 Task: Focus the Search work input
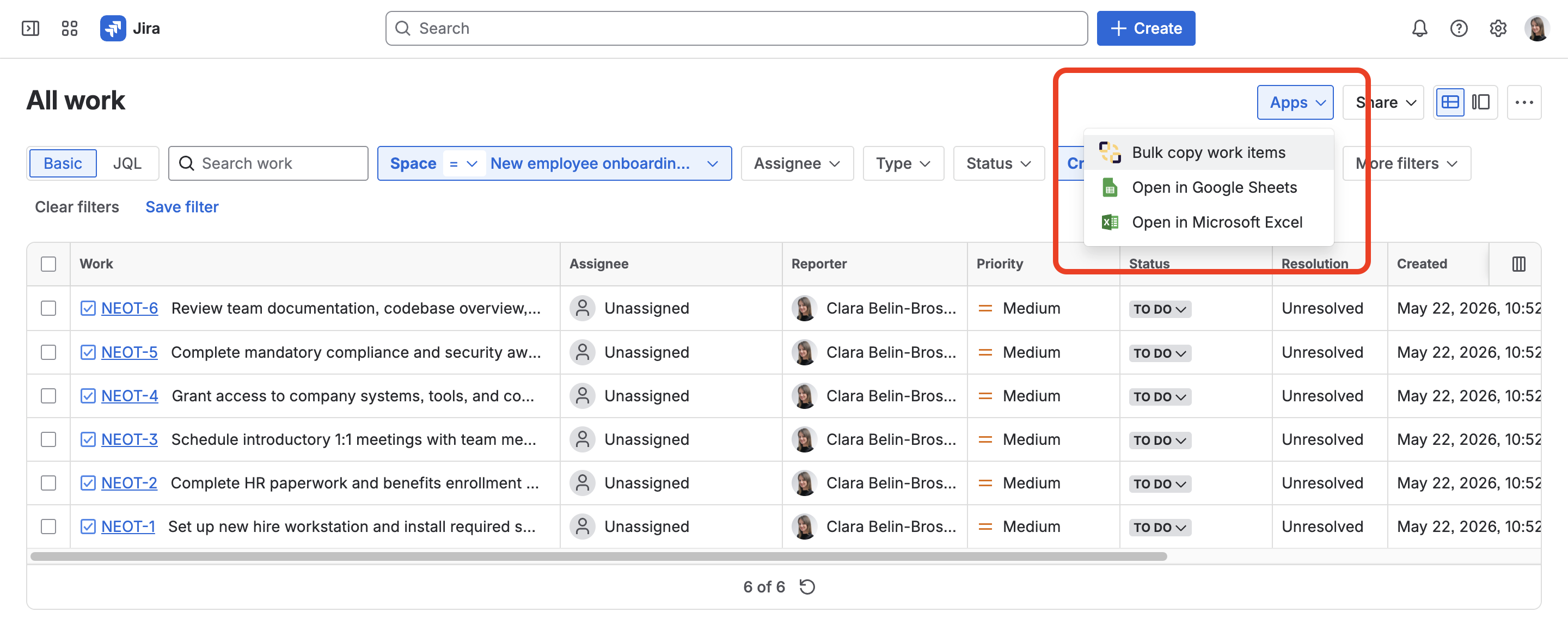coord(268,163)
